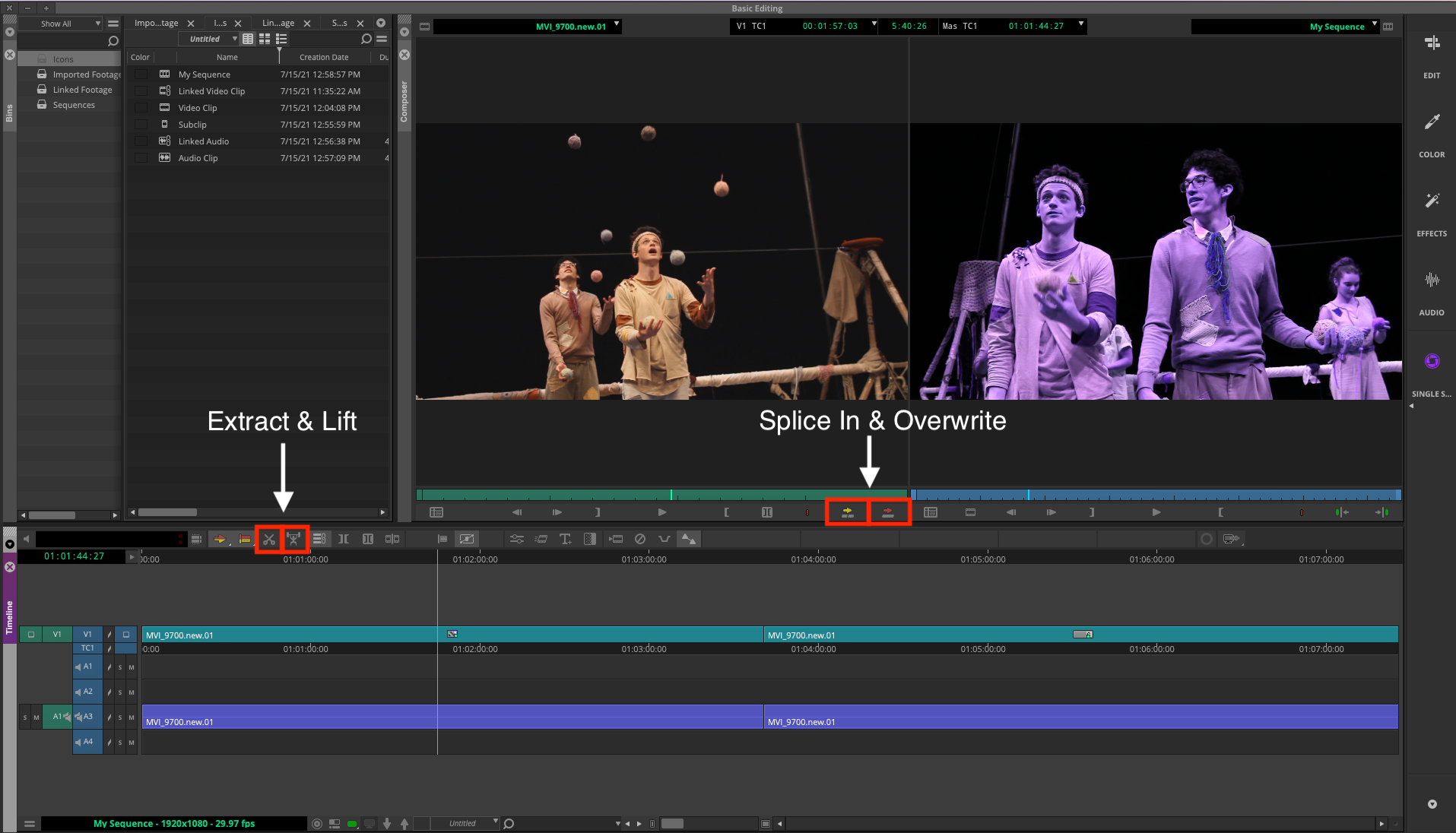Select the second MVI_9700.new.01 video clip segment
This screenshot has height=833, width=1456.
(912, 635)
